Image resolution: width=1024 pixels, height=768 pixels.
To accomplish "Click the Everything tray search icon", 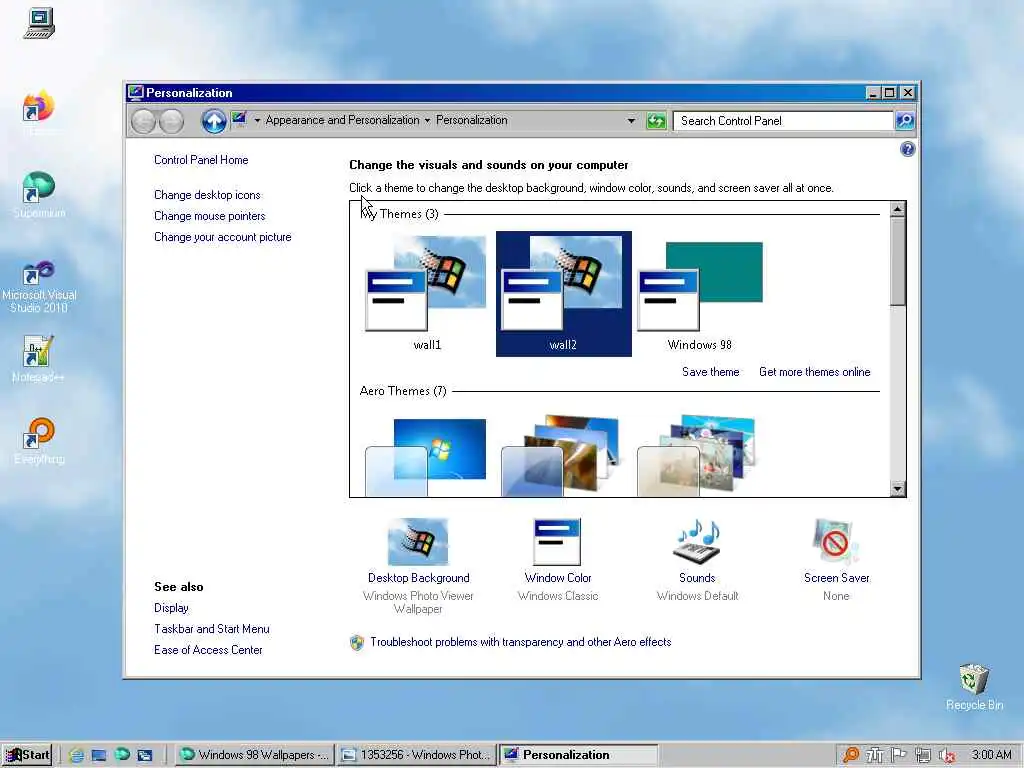I will (x=851, y=755).
